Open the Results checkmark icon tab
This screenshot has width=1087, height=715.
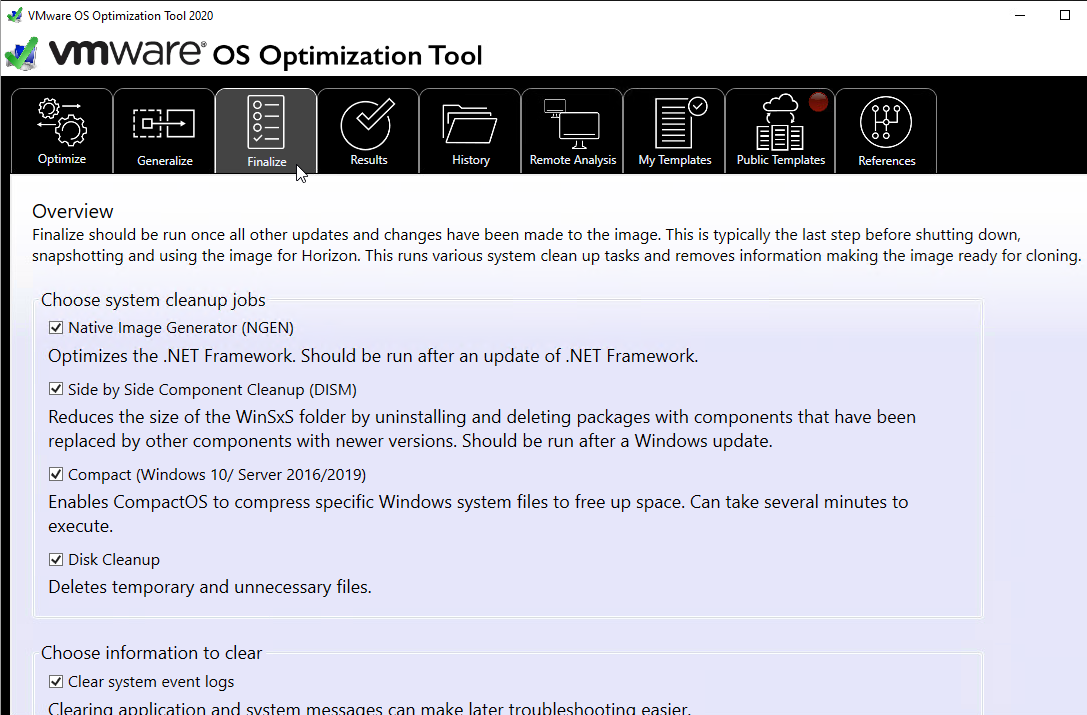(x=368, y=124)
